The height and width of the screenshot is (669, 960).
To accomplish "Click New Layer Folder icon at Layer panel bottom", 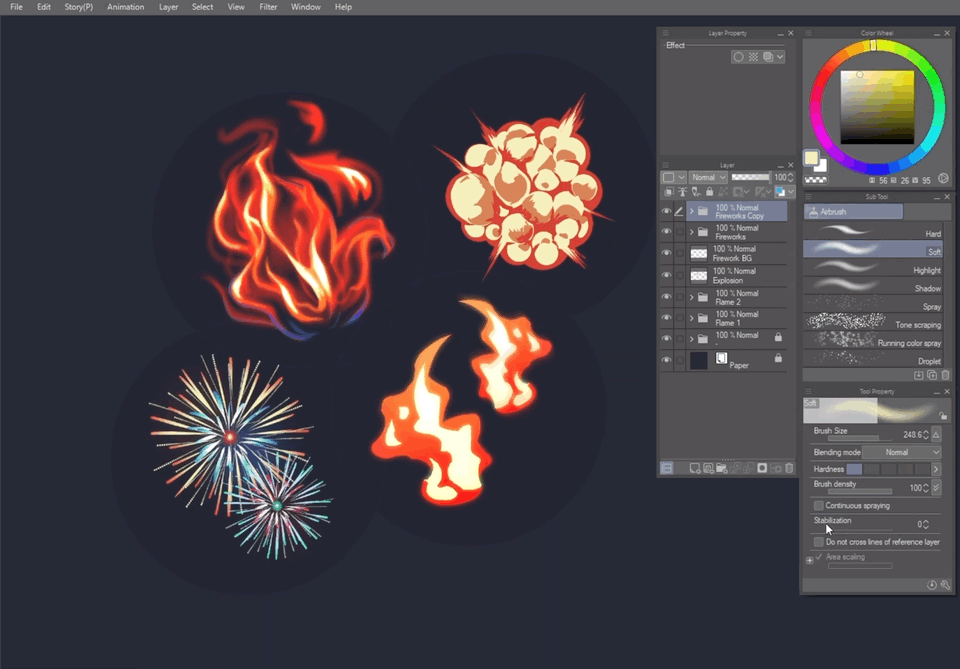I will (x=722, y=468).
